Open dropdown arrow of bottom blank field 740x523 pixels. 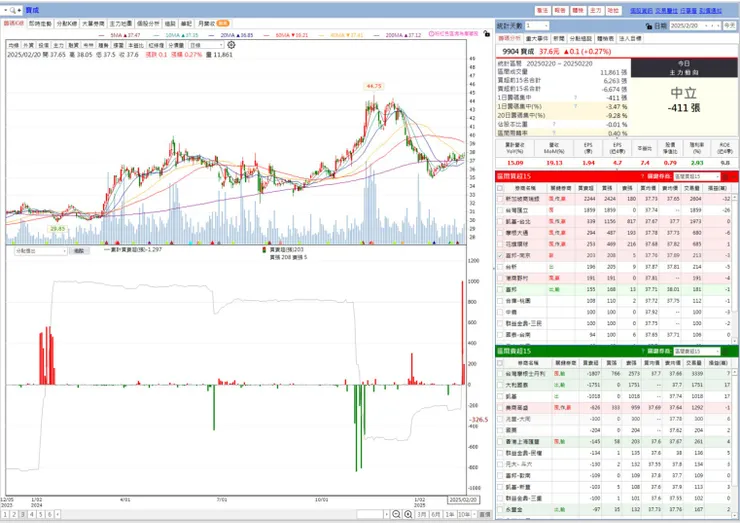(387, 514)
